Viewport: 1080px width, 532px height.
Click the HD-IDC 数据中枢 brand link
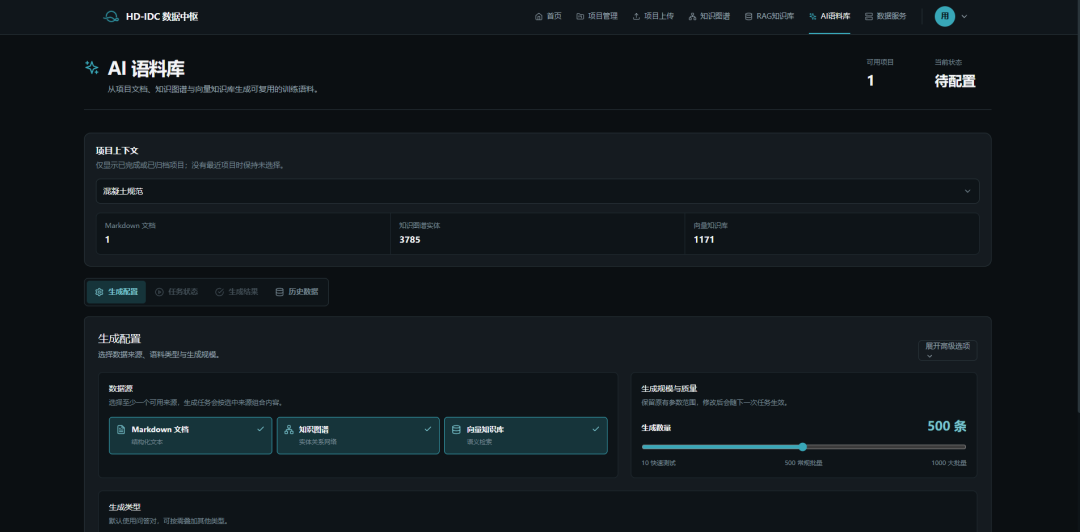[150, 17]
